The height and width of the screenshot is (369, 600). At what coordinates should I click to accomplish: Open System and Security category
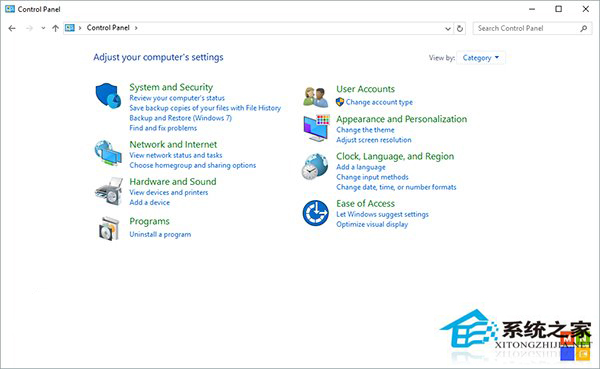click(x=171, y=87)
